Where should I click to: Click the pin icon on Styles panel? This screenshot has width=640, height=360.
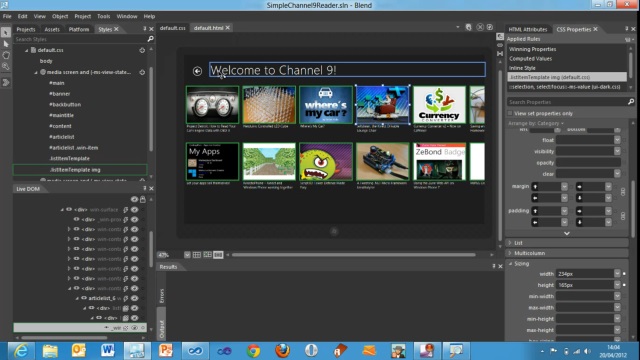pos(144,29)
